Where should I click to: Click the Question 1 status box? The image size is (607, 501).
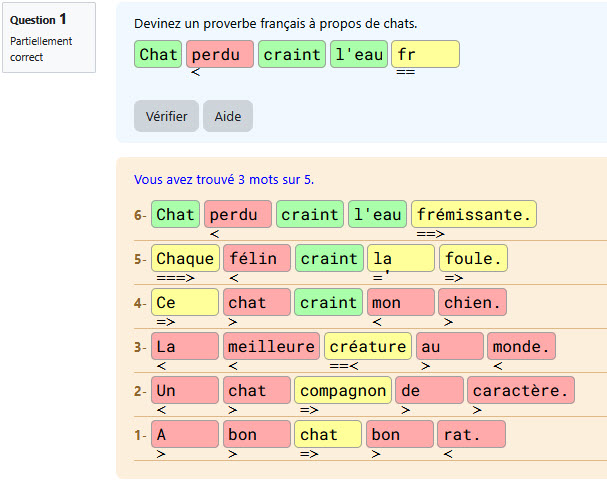pos(49,38)
